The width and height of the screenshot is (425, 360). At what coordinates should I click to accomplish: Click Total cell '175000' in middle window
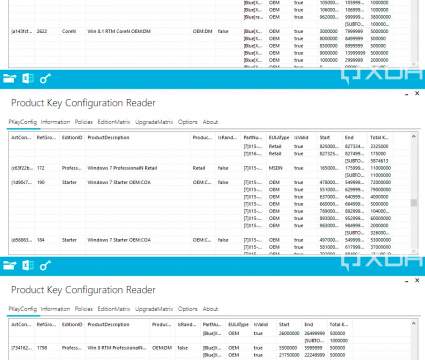point(378,154)
